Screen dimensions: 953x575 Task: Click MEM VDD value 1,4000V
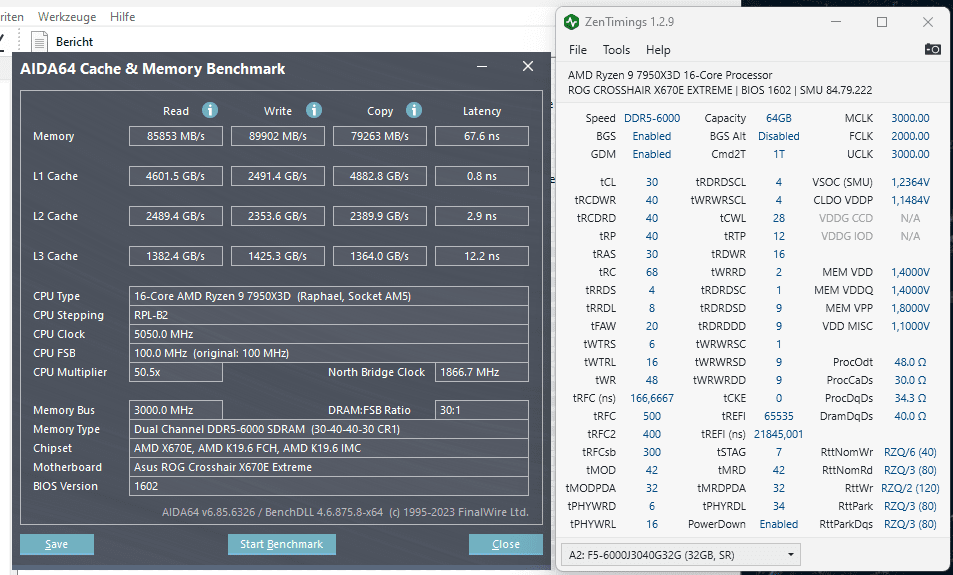910,272
